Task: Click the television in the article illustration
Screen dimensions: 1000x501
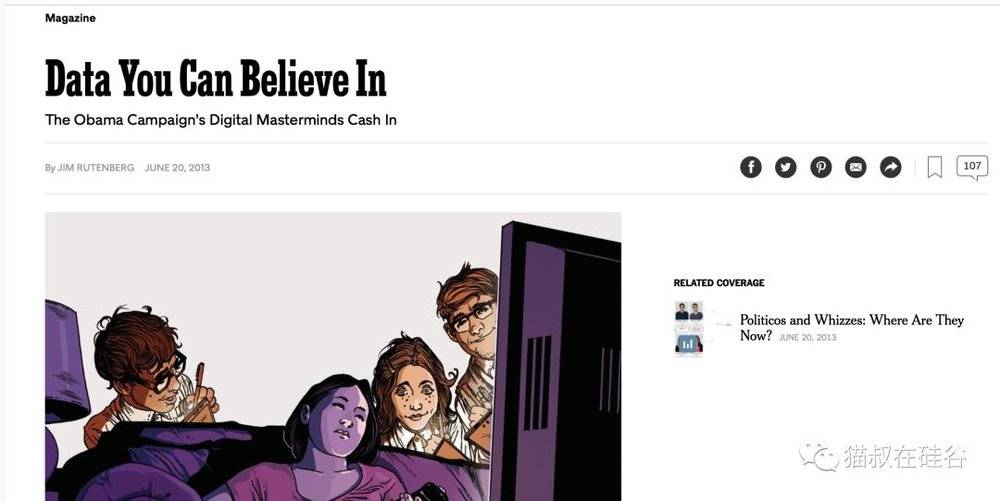Action: 557,361
